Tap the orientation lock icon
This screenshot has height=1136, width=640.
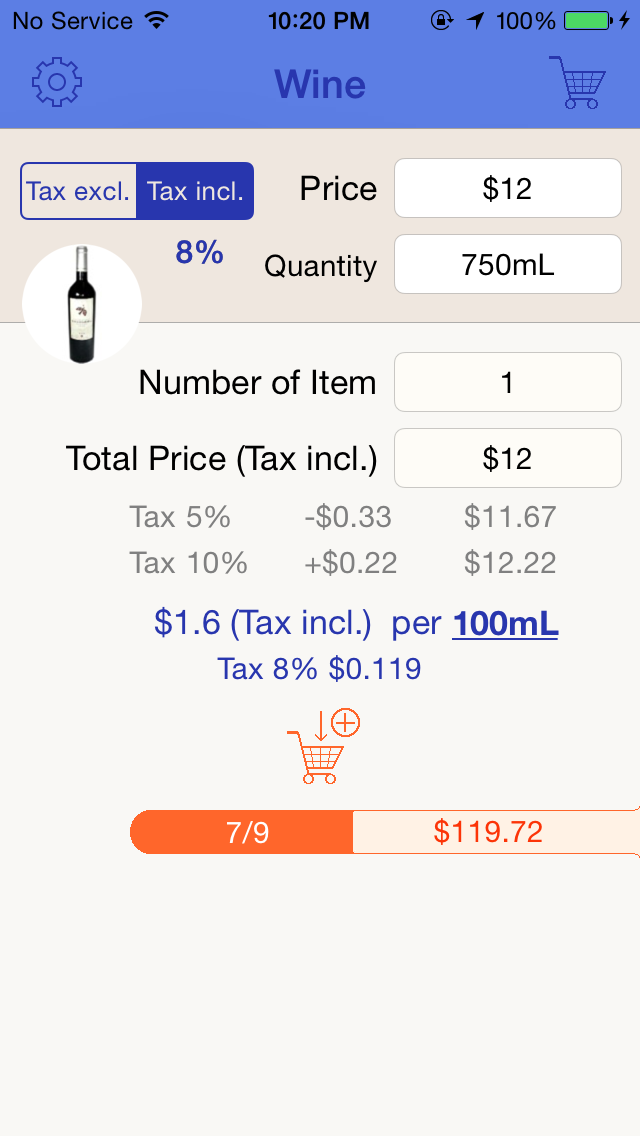tap(441, 19)
